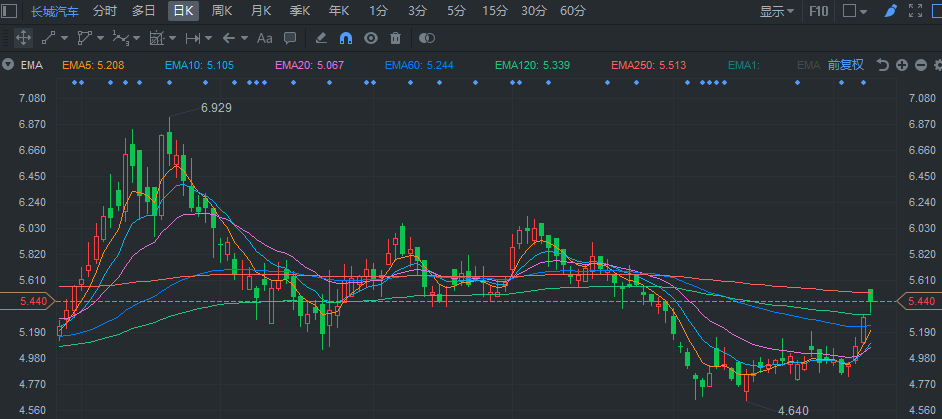This screenshot has width=942, height=419.
Task: Click the EMA indicator name label
Action: point(32,65)
